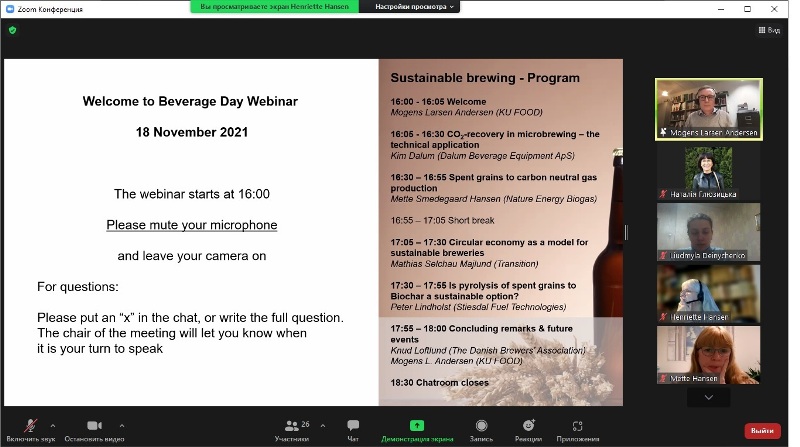The width and height of the screenshot is (800, 447).
Task: Click 'Kim Dalum (Dalum Beverage Equipment ApS)' line
Action: coord(483,156)
